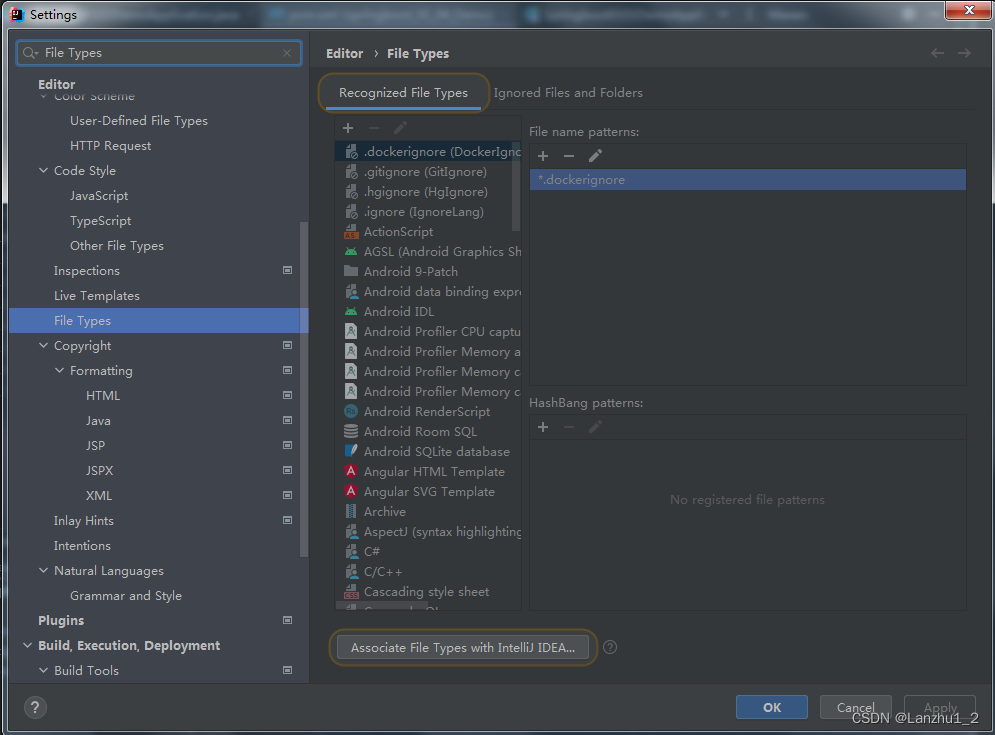Open the Settings dialog help button

[x=36, y=707]
